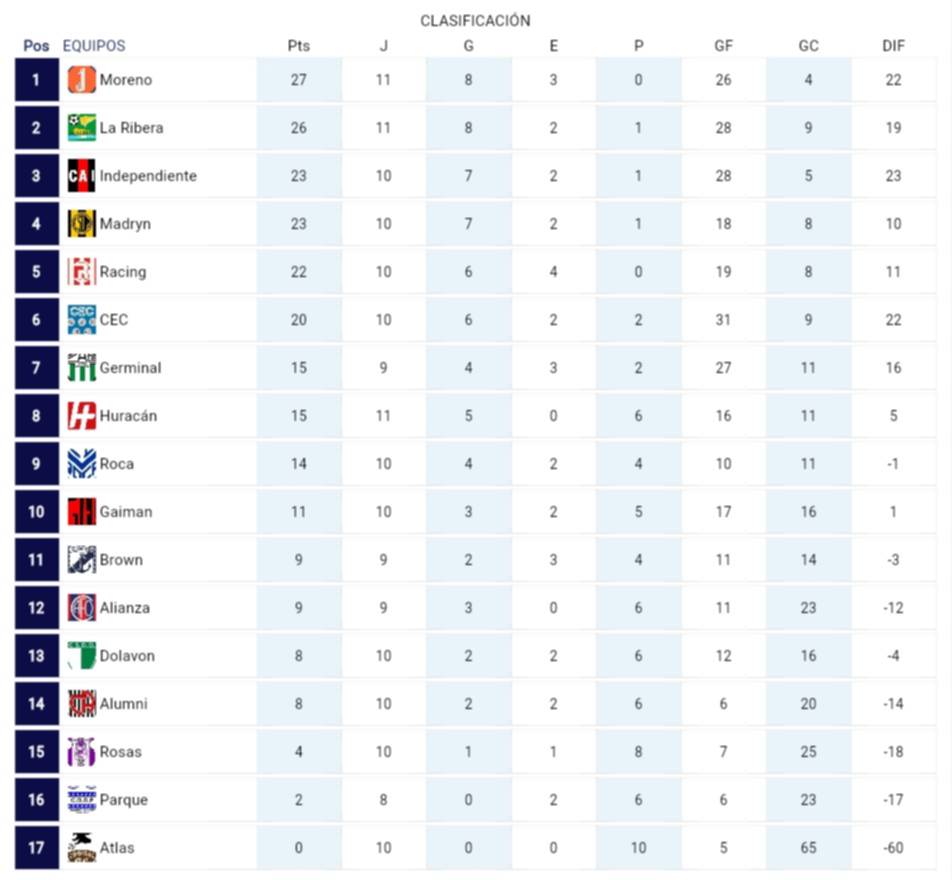
Task: Select the Independiente CAI logo
Action: (81, 176)
